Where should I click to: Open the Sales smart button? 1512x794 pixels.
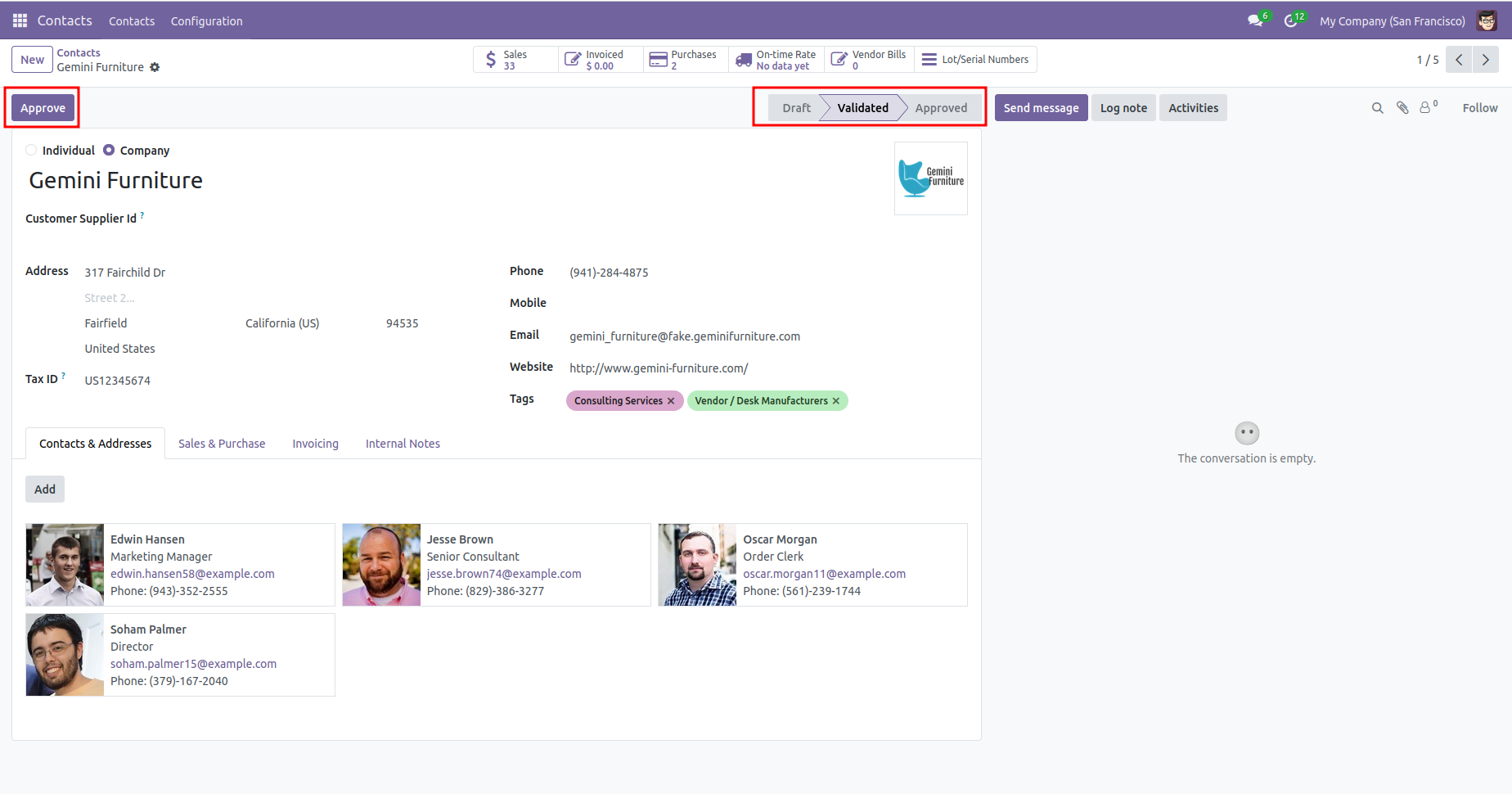click(x=515, y=60)
